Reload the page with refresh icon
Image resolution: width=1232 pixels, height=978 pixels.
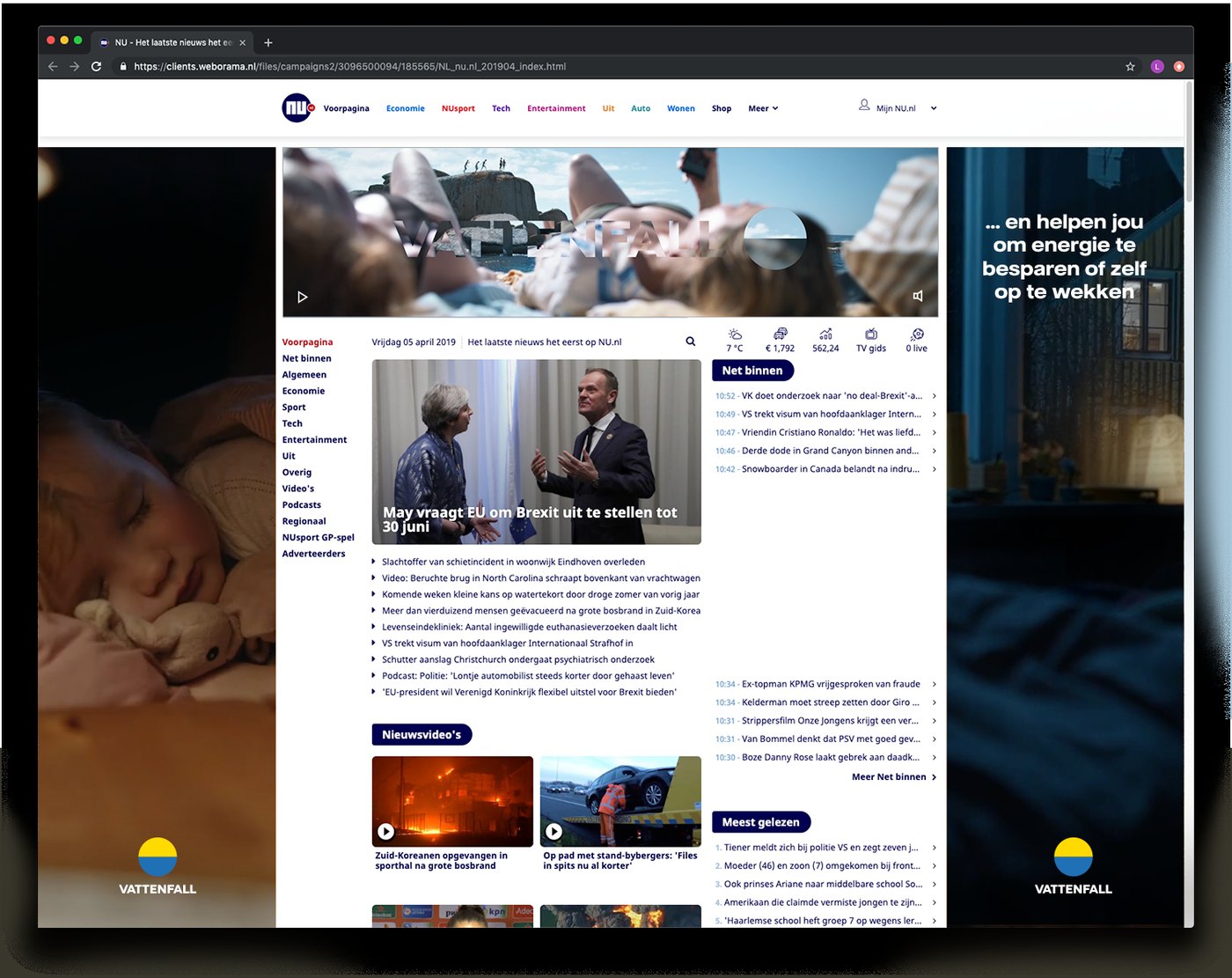click(x=96, y=67)
